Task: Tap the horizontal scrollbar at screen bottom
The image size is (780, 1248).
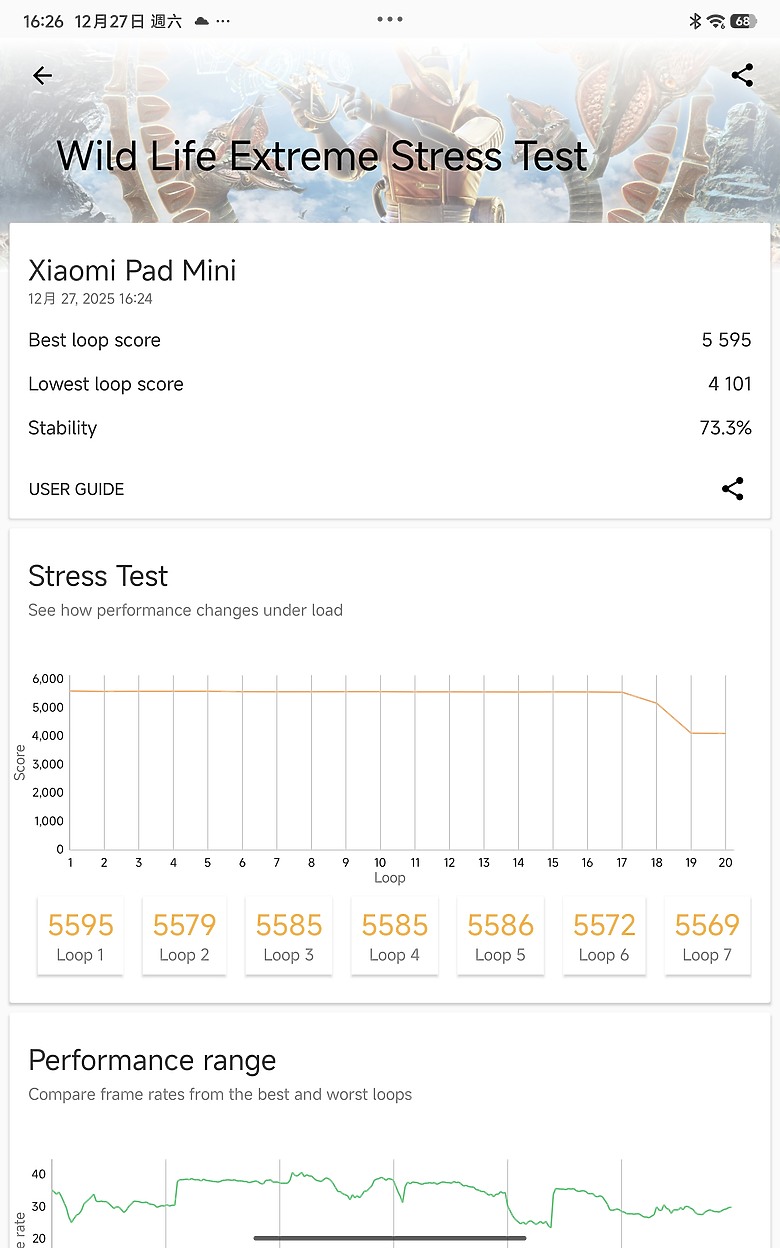Action: [x=390, y=1240]
